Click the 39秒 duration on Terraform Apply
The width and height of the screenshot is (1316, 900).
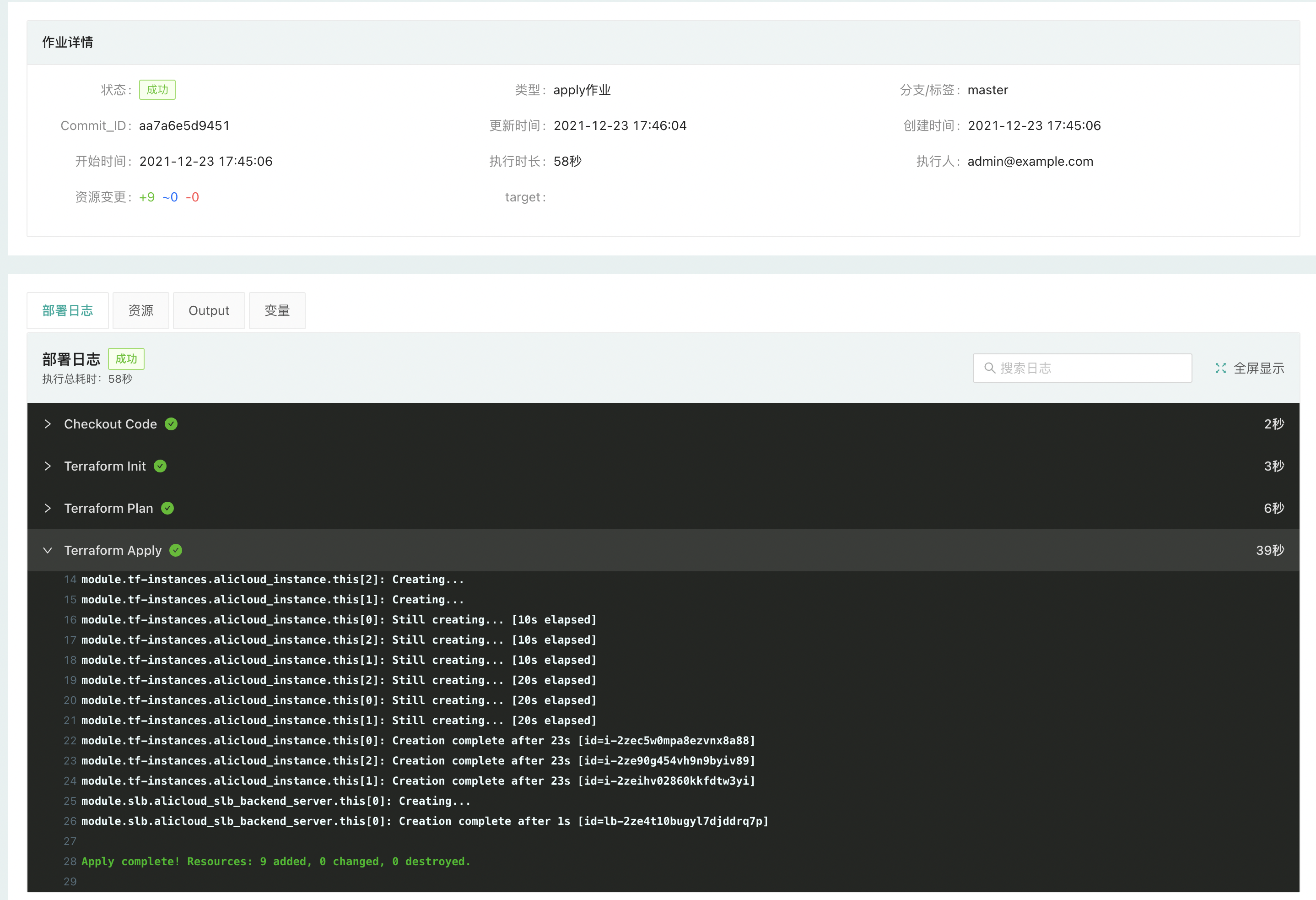click(1270, 550)
